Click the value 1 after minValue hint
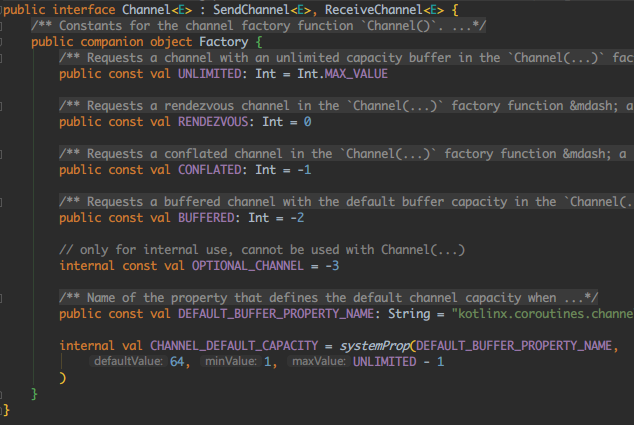 click(x=267, y=362)
